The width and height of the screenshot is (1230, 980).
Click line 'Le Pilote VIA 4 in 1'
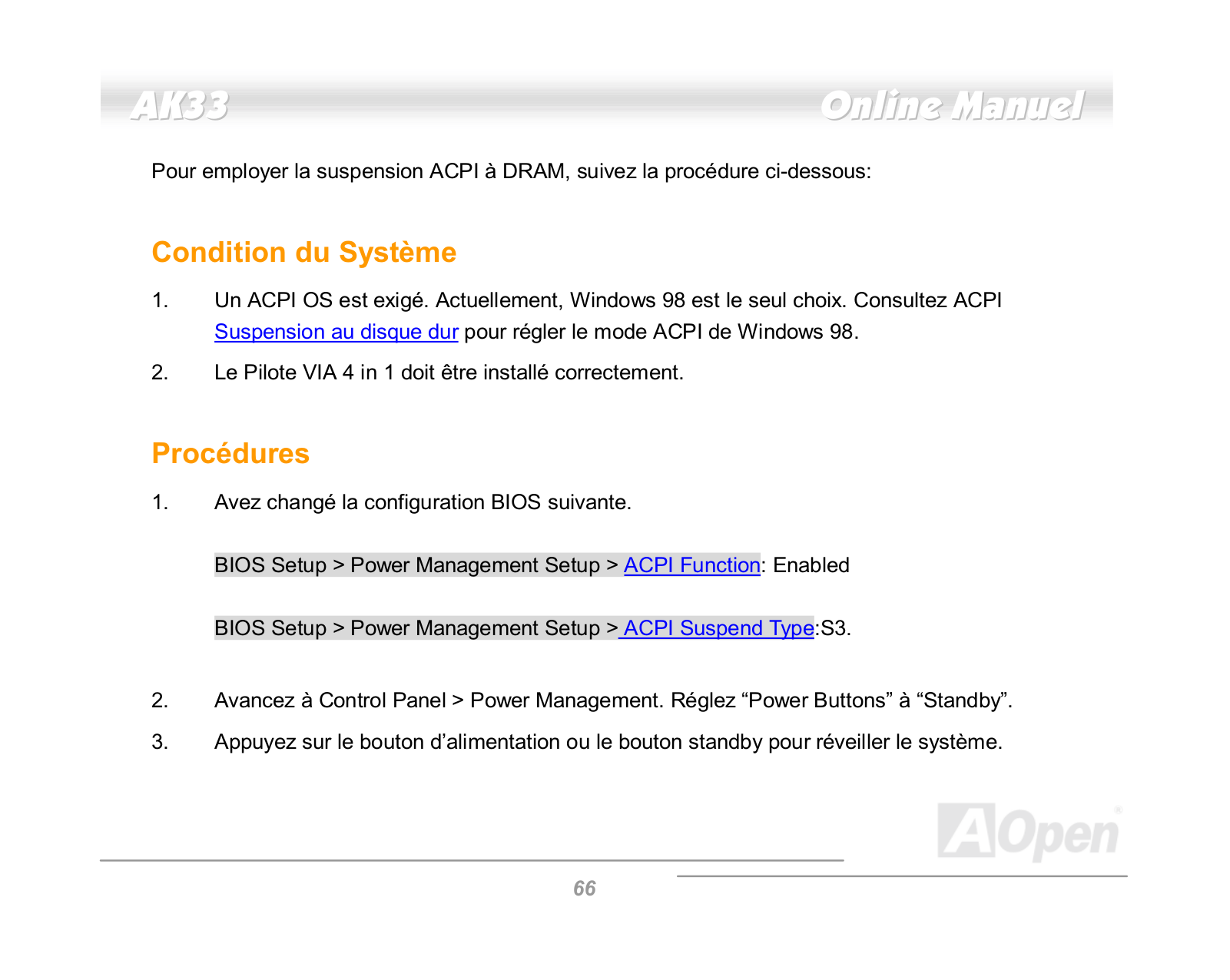449,372
